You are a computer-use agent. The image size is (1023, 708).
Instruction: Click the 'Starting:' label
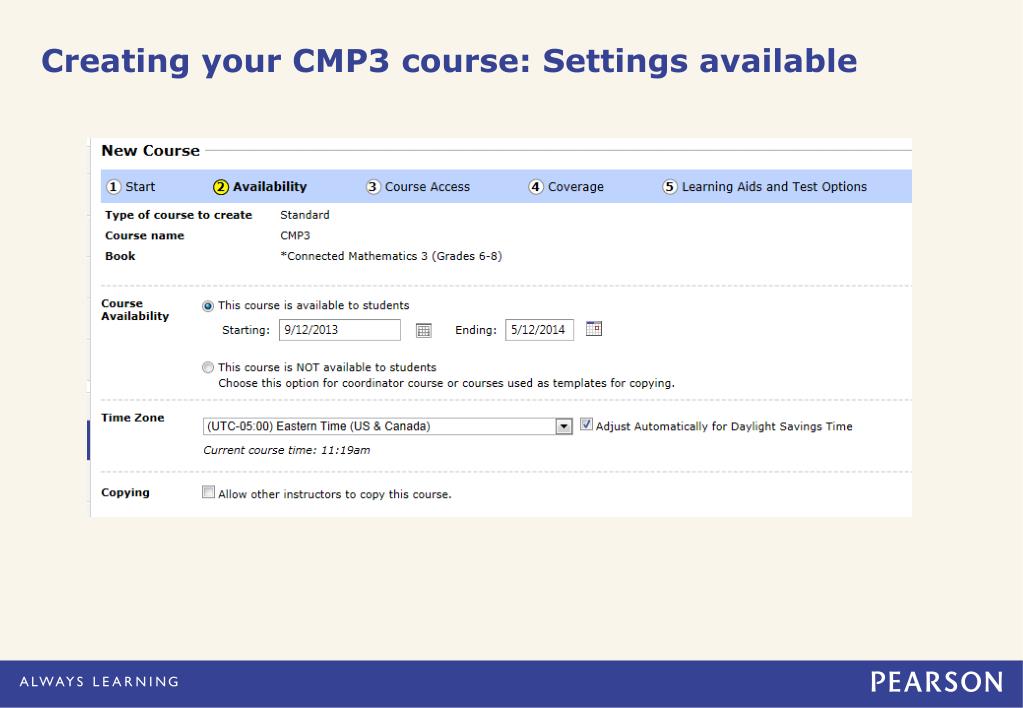coord(246,330)
